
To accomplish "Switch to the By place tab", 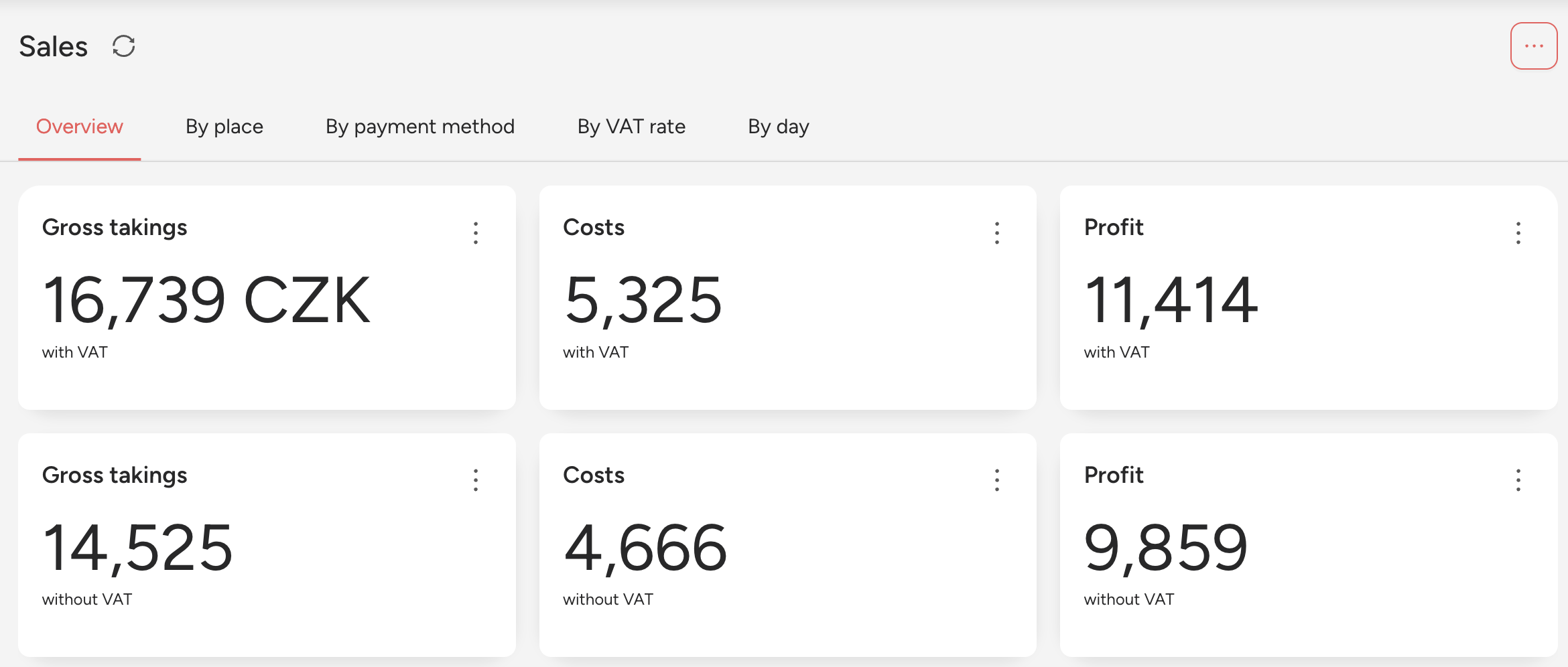I will point(224,127).
